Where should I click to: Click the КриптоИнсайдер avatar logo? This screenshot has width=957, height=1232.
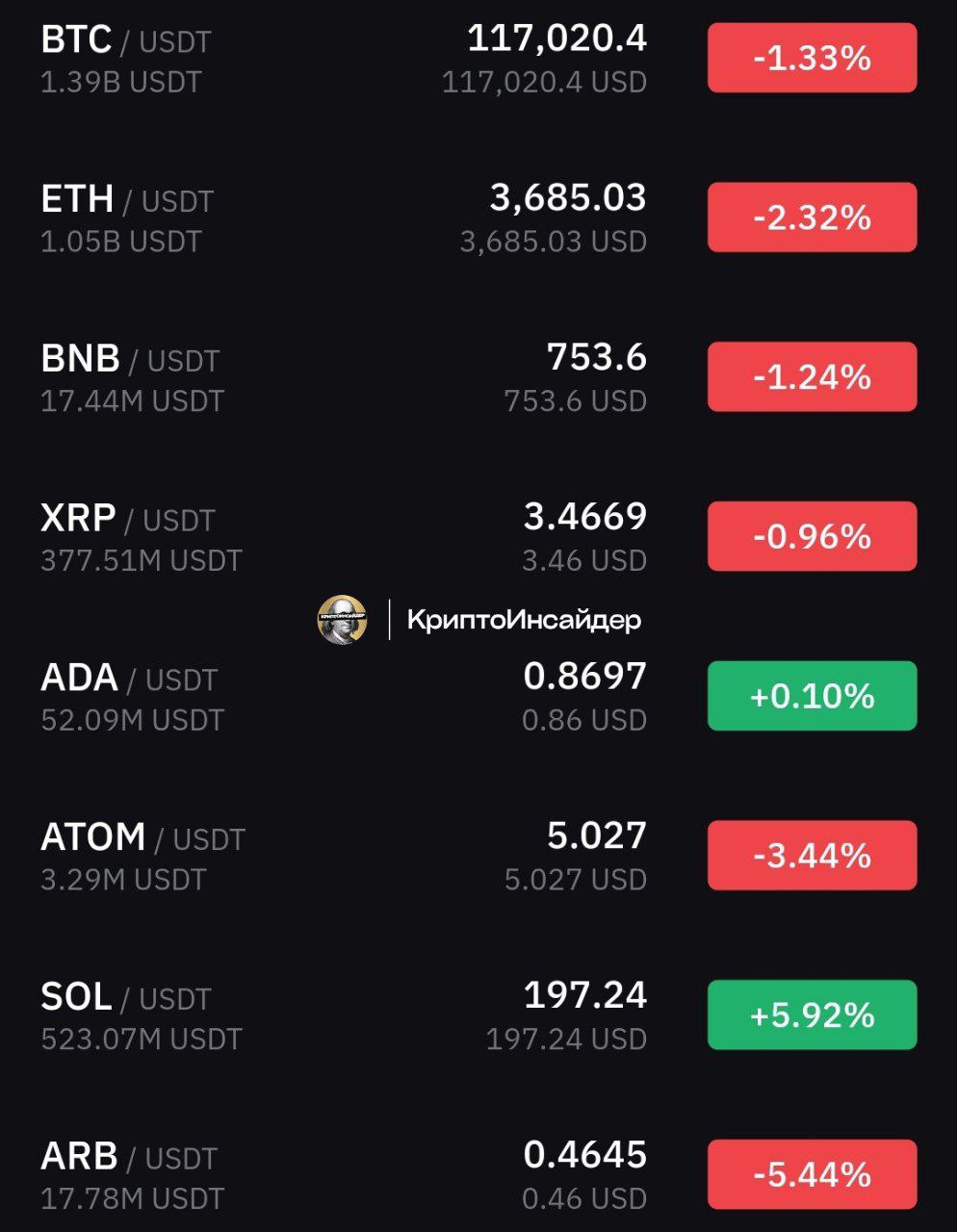tap(342, 619)
